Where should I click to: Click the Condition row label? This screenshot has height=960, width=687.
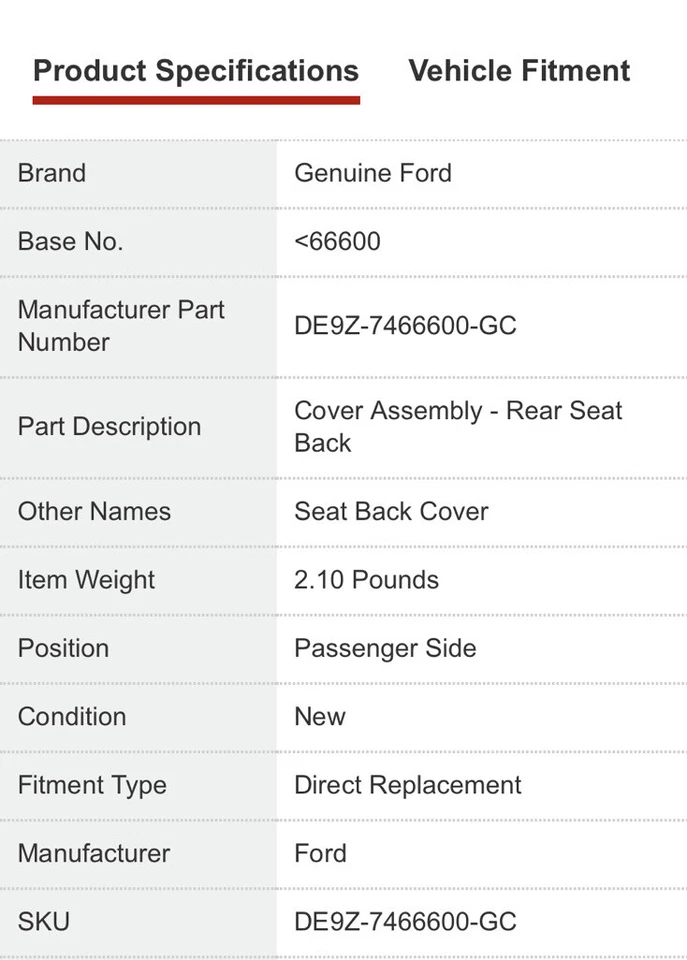tap(71, 716)
